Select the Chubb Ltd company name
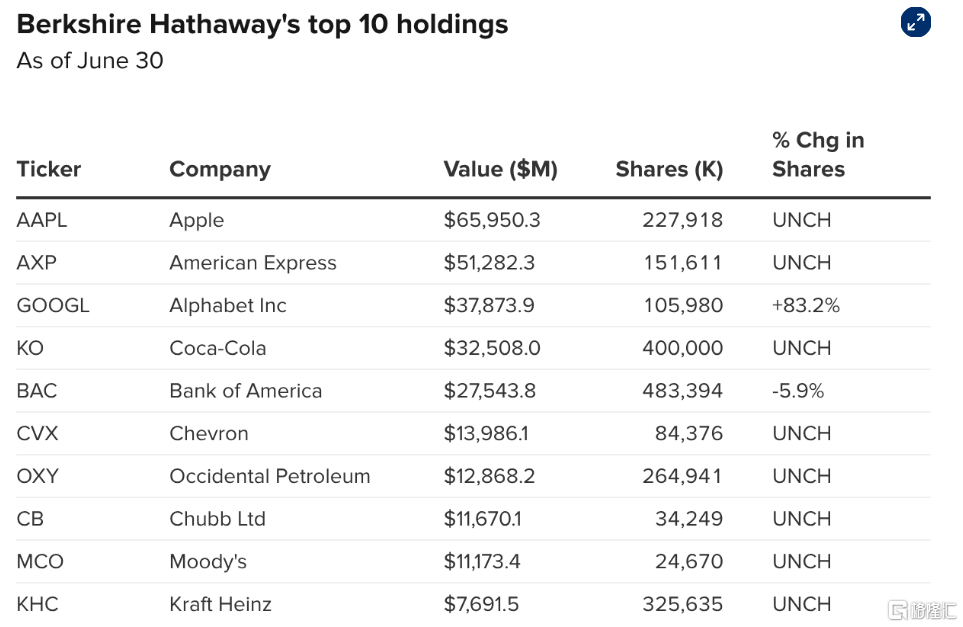The width and height of the screenshot is (963, 627). click(217, 519)
